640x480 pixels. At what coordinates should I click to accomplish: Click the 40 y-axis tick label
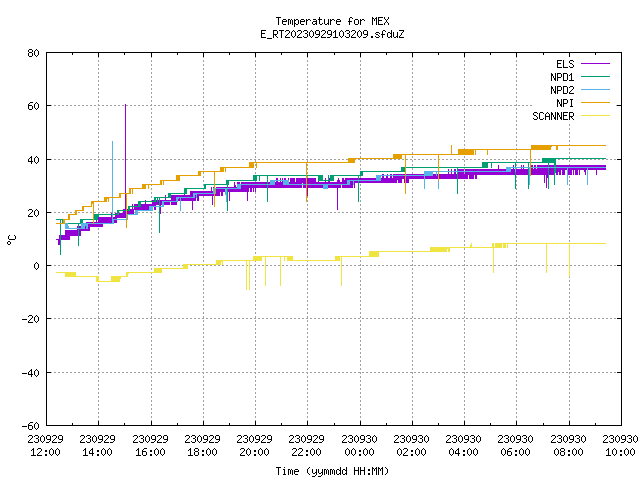tap(33, 160)
